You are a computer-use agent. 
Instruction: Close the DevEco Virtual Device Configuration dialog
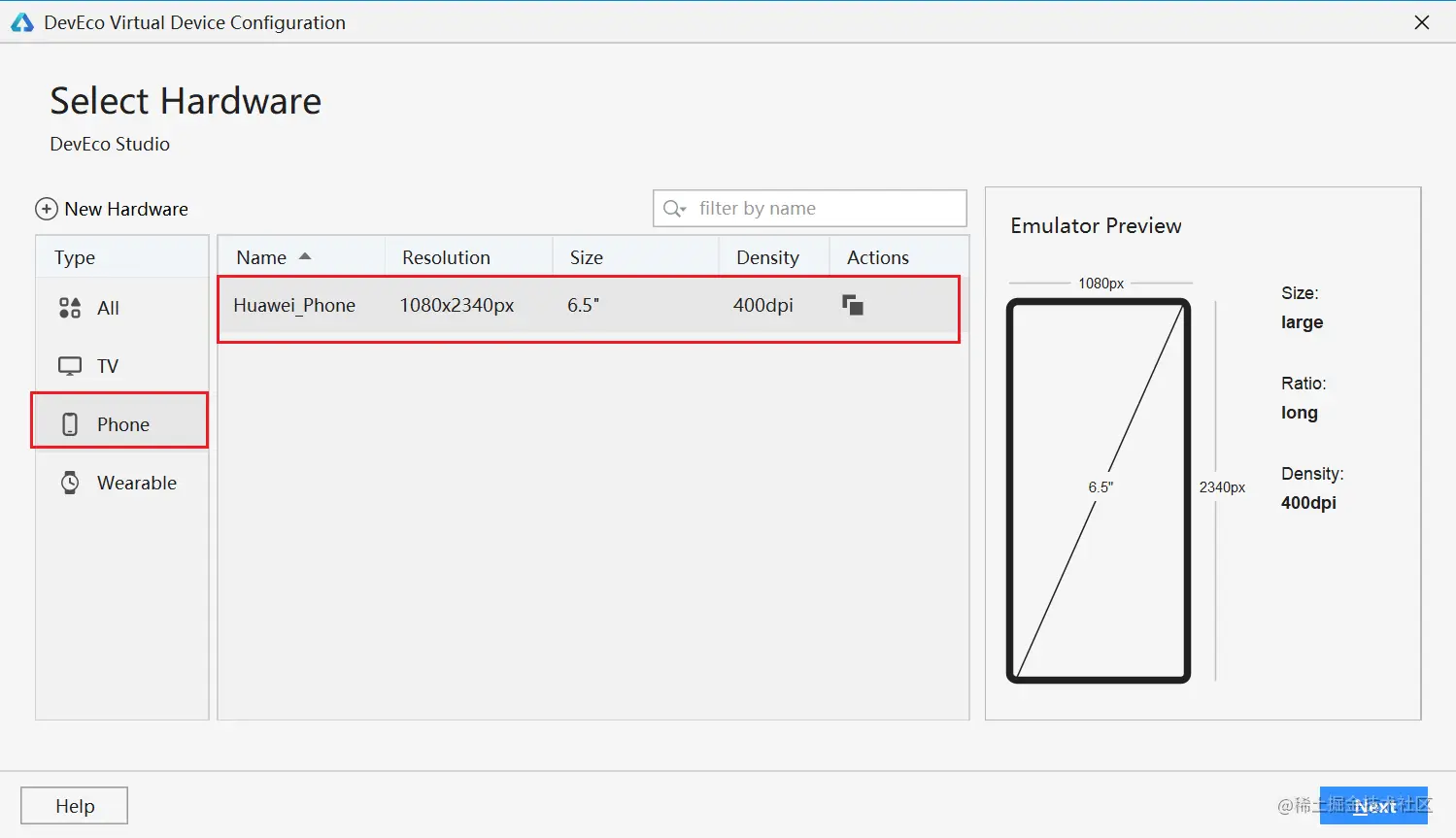(x=1422, y=22)
